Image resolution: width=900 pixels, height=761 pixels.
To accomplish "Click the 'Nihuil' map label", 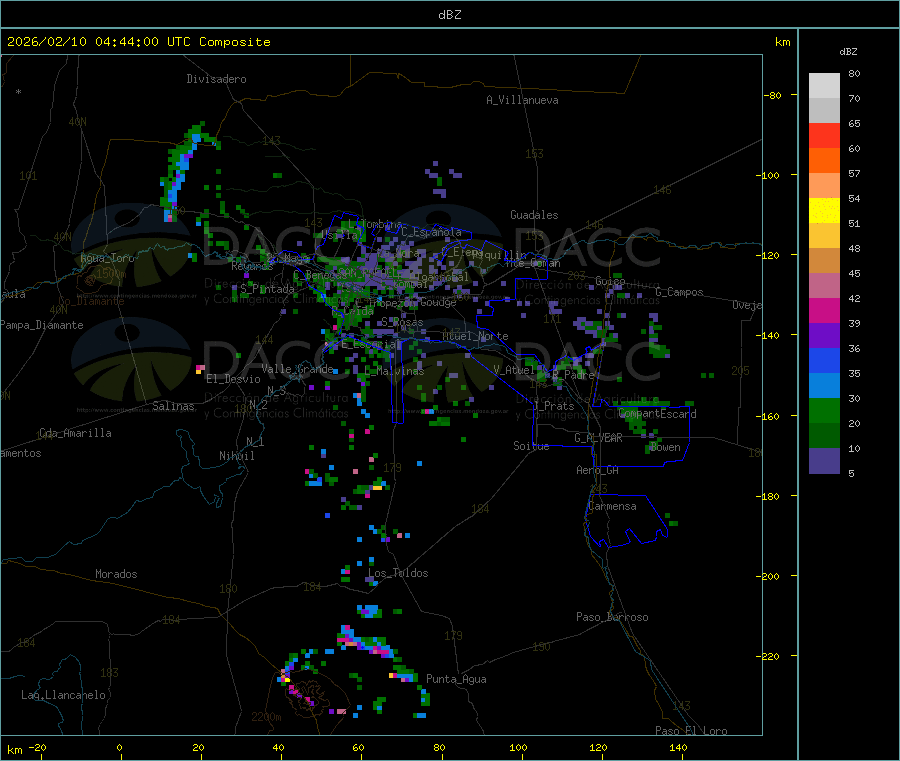I will pyautogui.click(x=237, y=456).
